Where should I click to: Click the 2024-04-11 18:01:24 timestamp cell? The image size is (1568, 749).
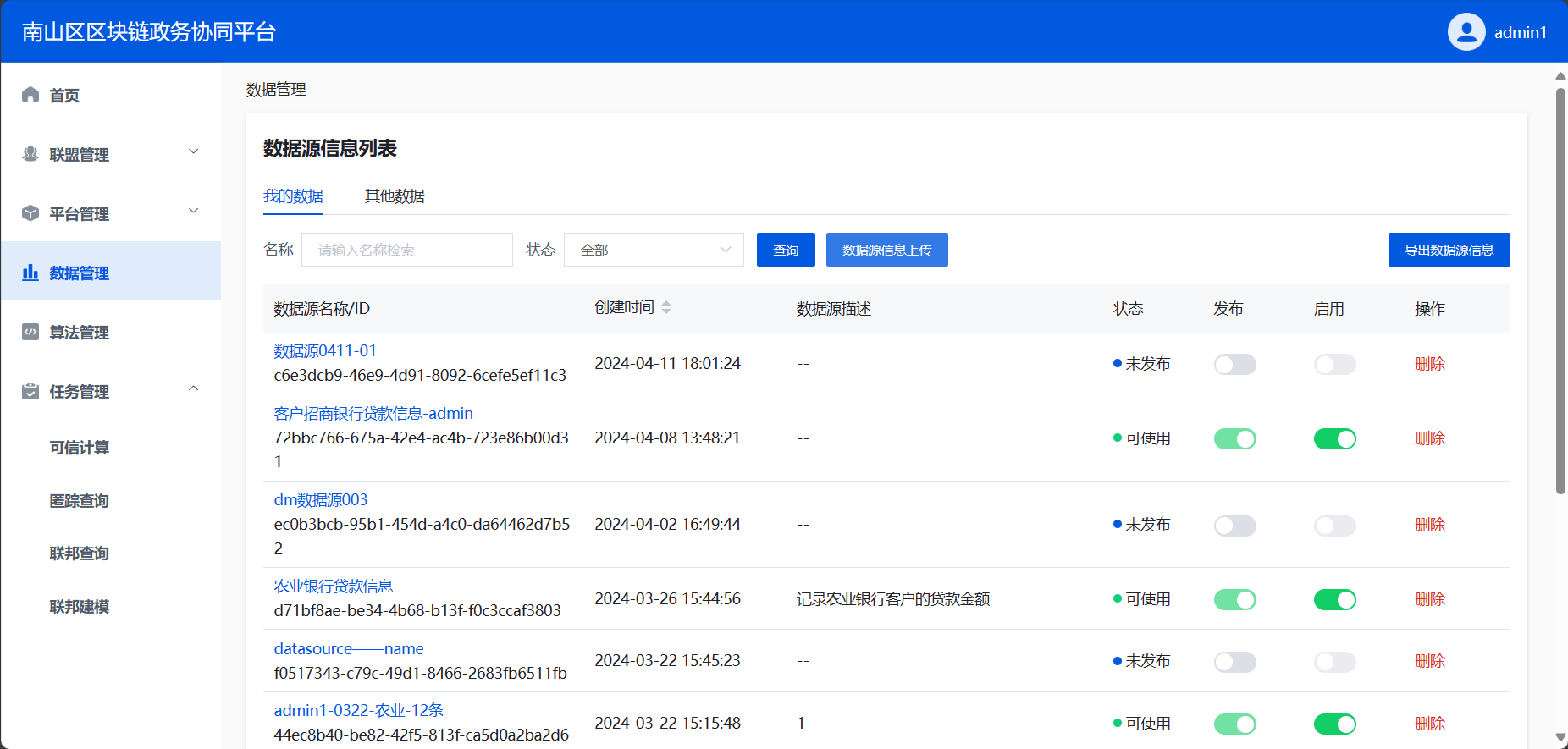pyautogui.click(x=667, y=363)
